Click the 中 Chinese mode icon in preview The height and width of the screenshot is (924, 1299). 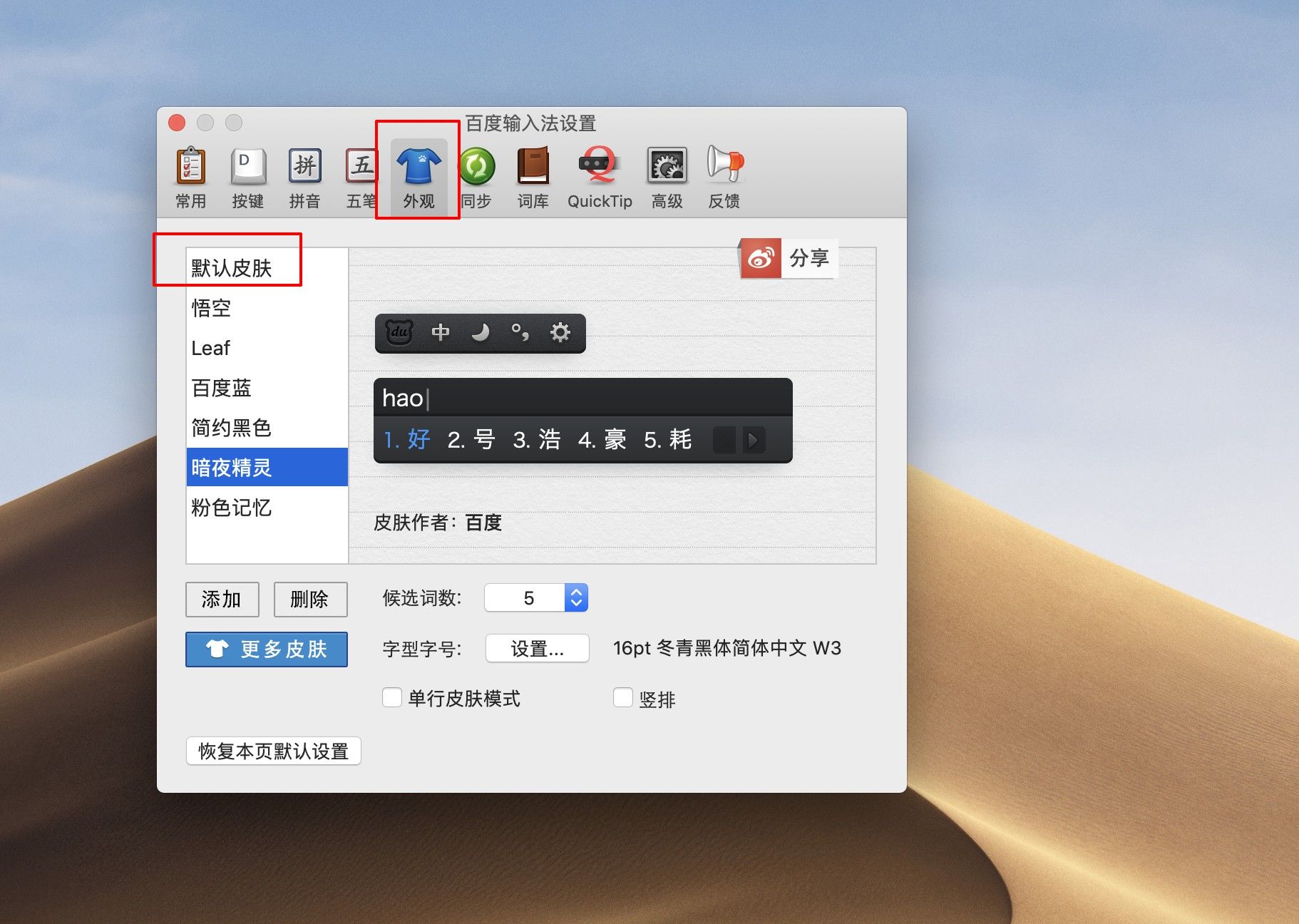click(441, 332)
